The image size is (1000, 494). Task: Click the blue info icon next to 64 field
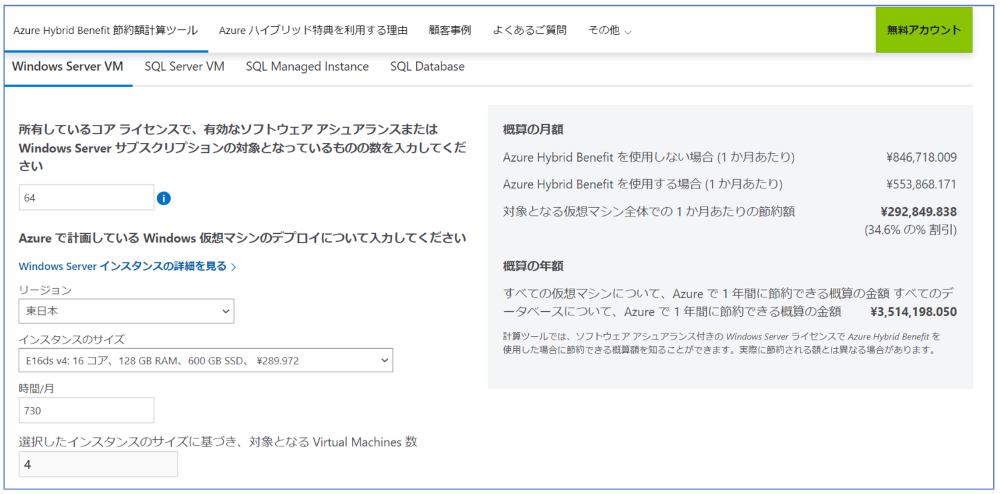[164, 199]
